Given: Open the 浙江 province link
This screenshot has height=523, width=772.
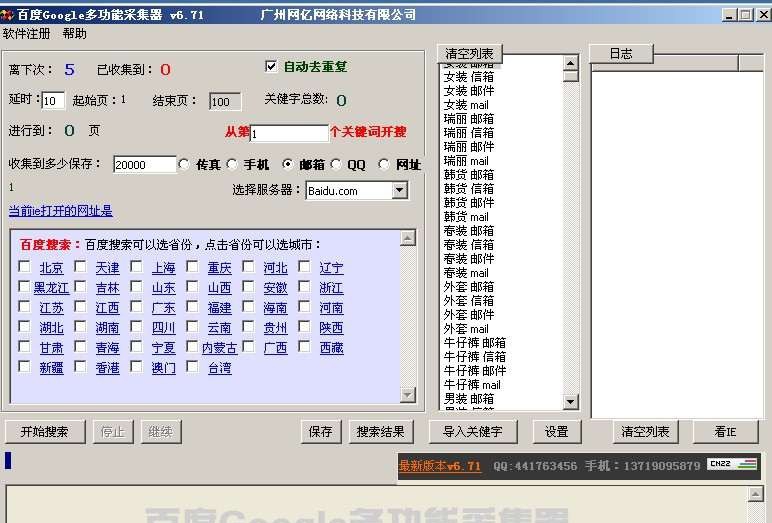Looking at the screenshot, I should [x=331, y=288].
